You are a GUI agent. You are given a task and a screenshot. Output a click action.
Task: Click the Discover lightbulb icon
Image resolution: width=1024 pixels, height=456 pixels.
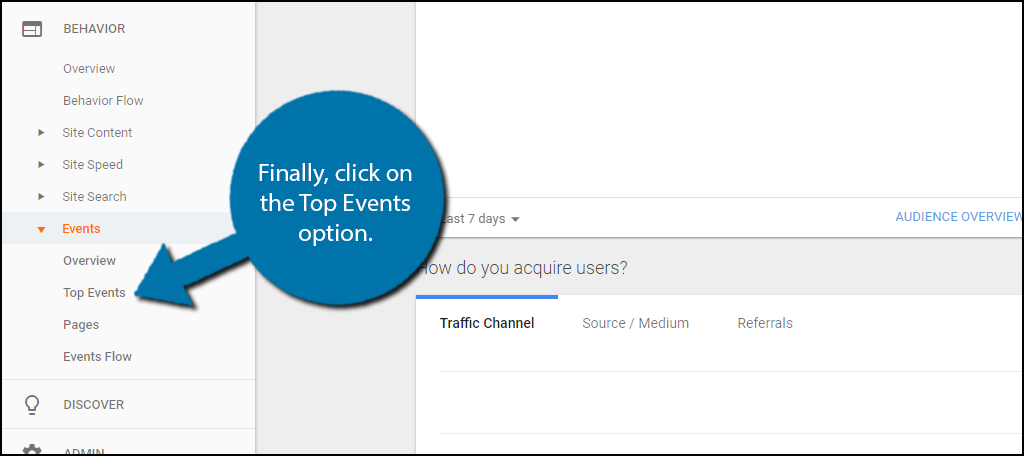[x=31, y=405]
